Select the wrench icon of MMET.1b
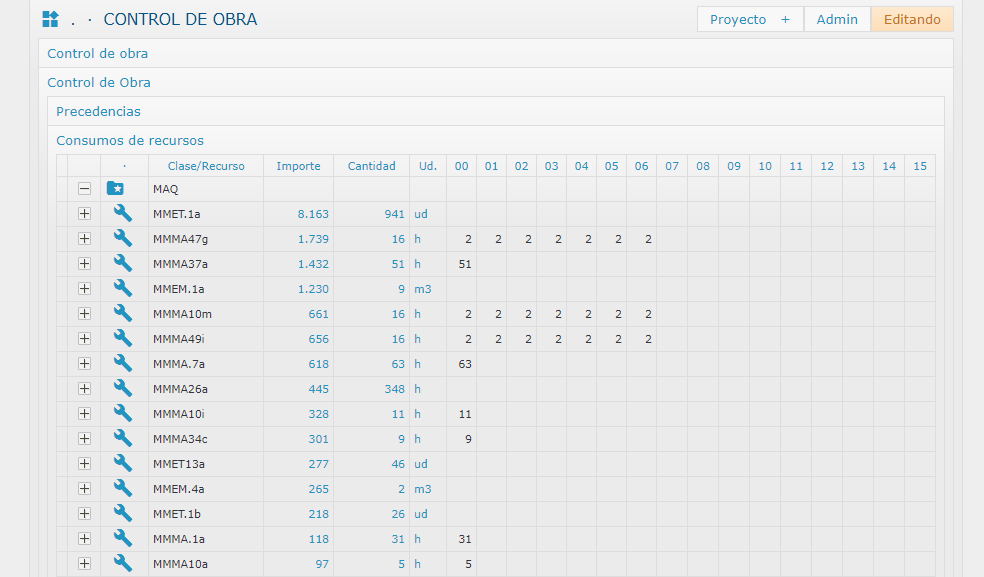Screen dimensions: 984x577 (123, 513)
